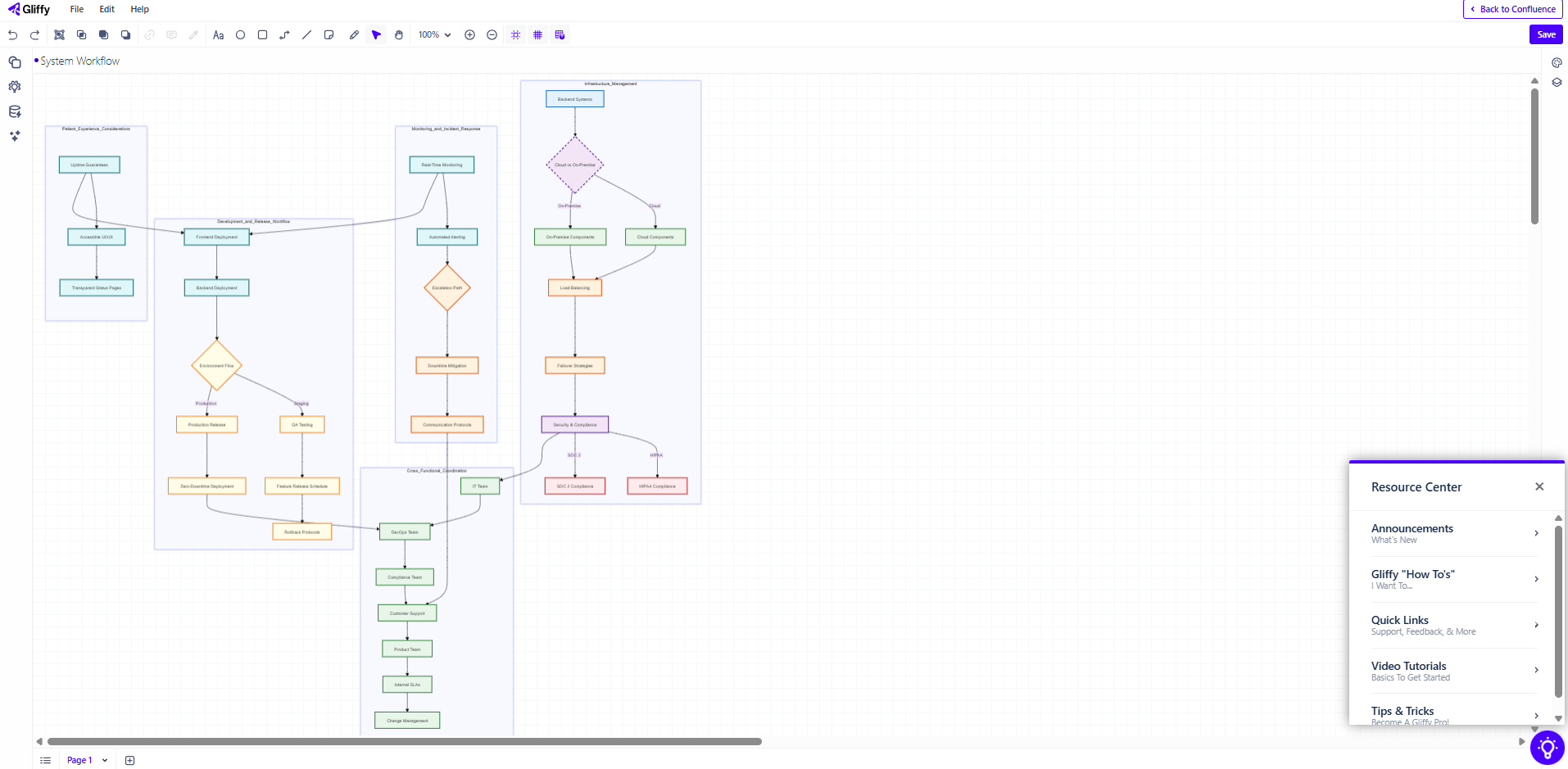Screen dimensions: 1568x769
Task: Open the File menu
Action: point(77,9)
